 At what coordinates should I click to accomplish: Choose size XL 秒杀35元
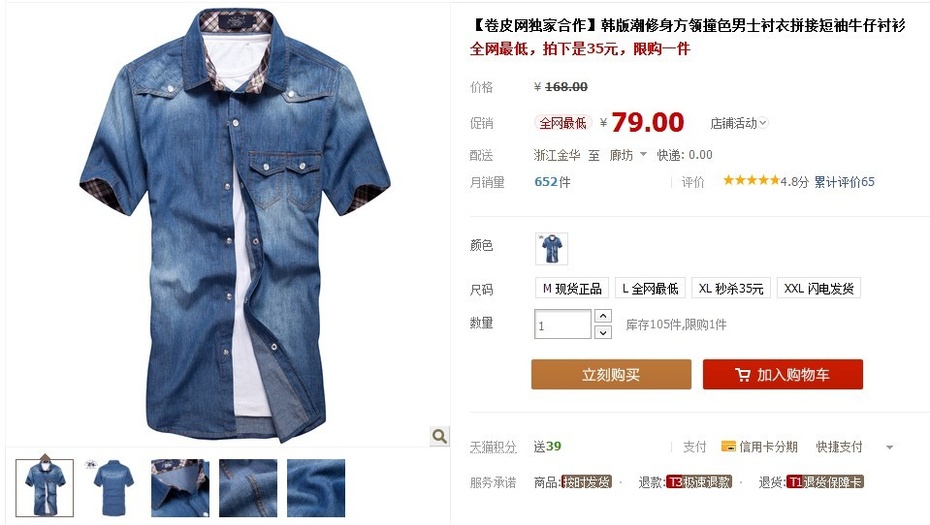coord(731,288)
